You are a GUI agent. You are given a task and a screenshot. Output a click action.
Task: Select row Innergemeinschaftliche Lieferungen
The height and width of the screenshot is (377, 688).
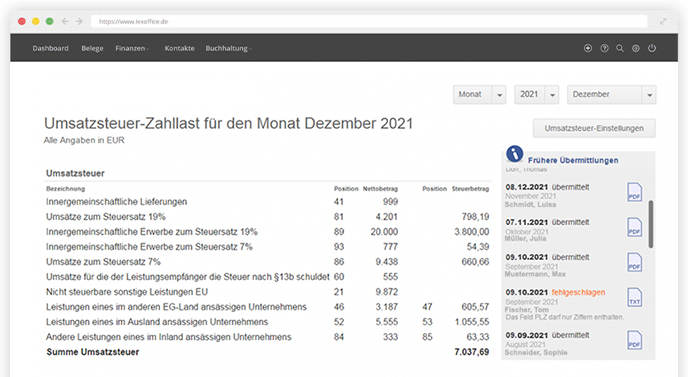[x=268, y=202]
